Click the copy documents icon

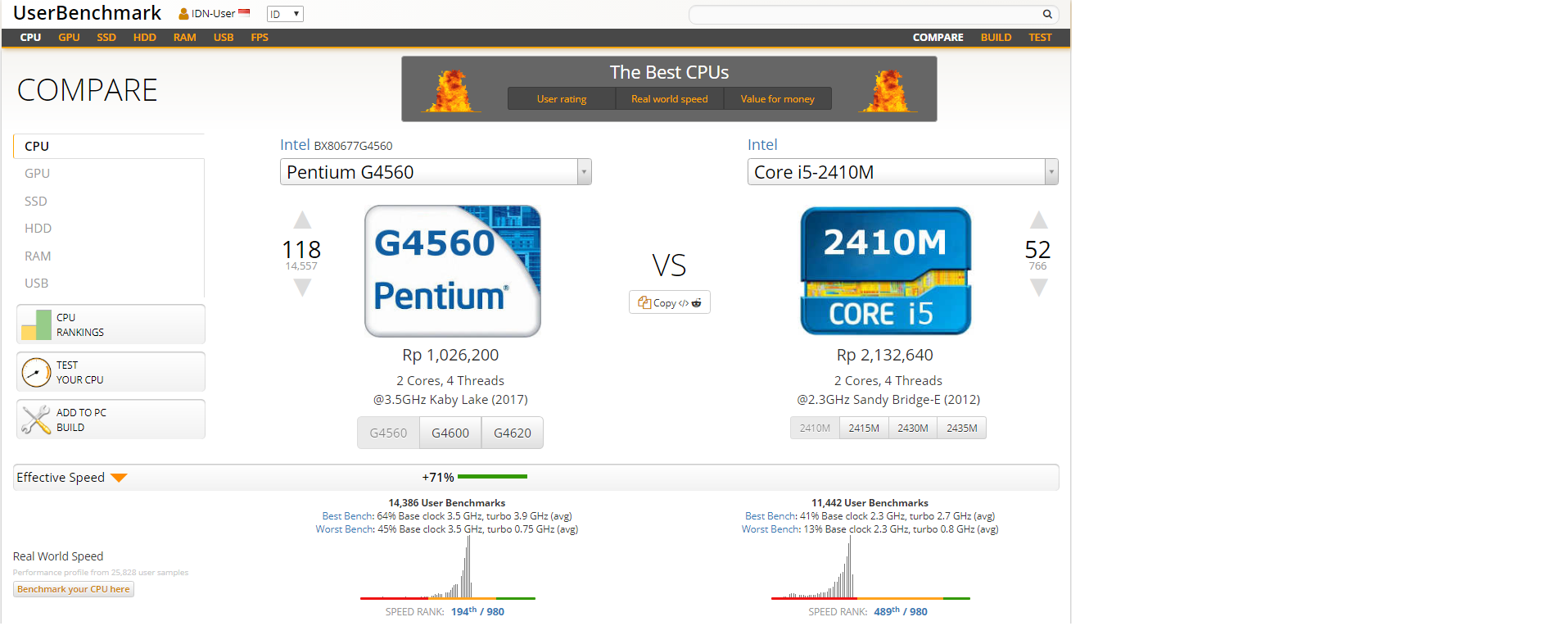pyautogui.click(x=644, y=302)
